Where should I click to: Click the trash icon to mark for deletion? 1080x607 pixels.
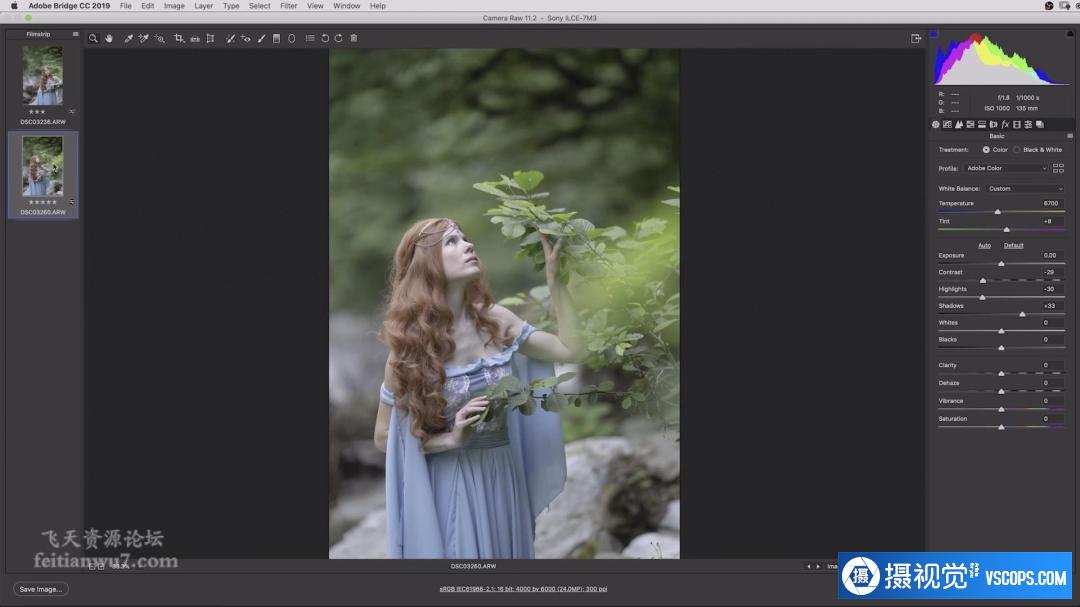tap(354, 39)
